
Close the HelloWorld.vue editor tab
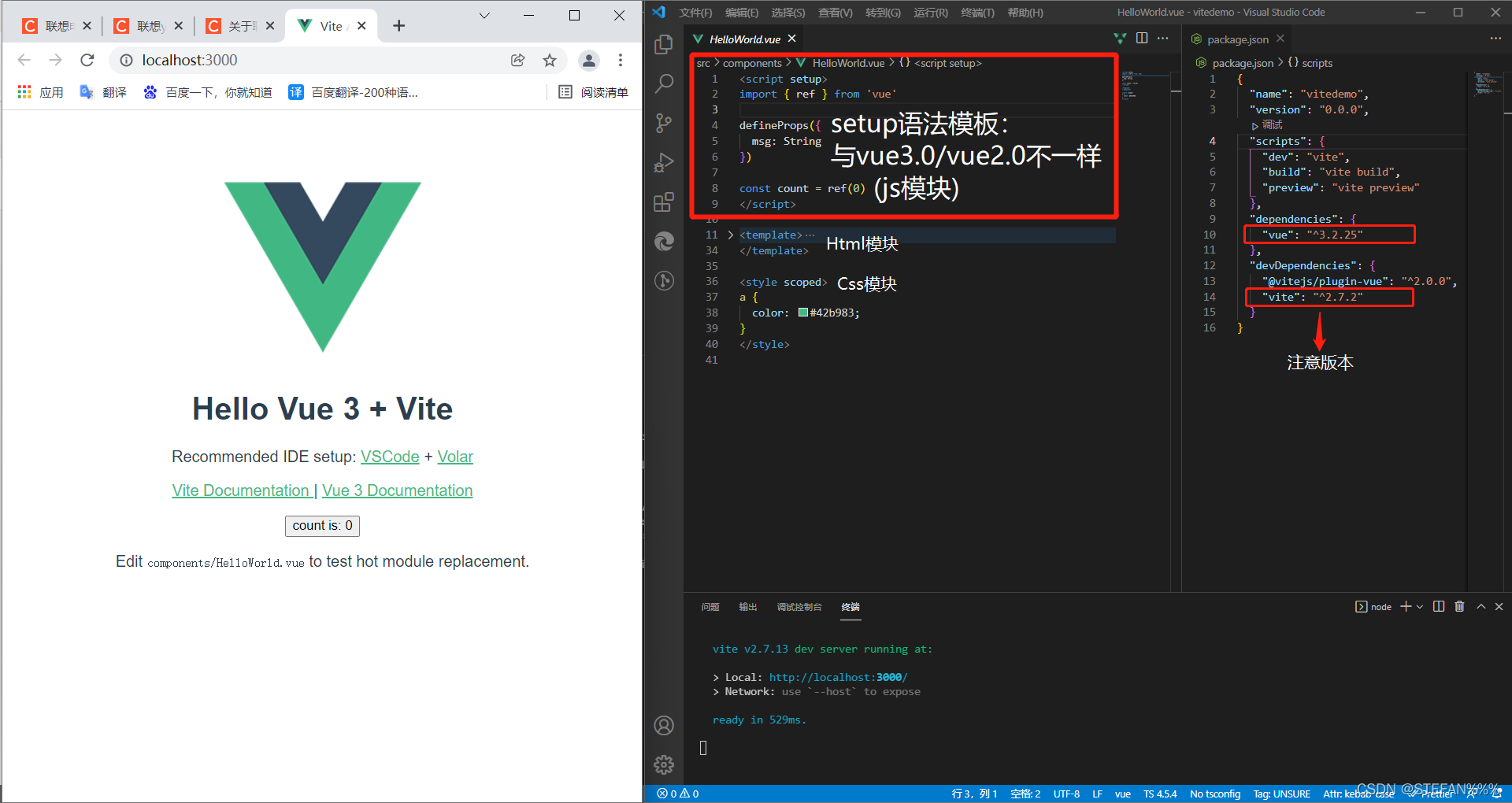pos(792,39)
